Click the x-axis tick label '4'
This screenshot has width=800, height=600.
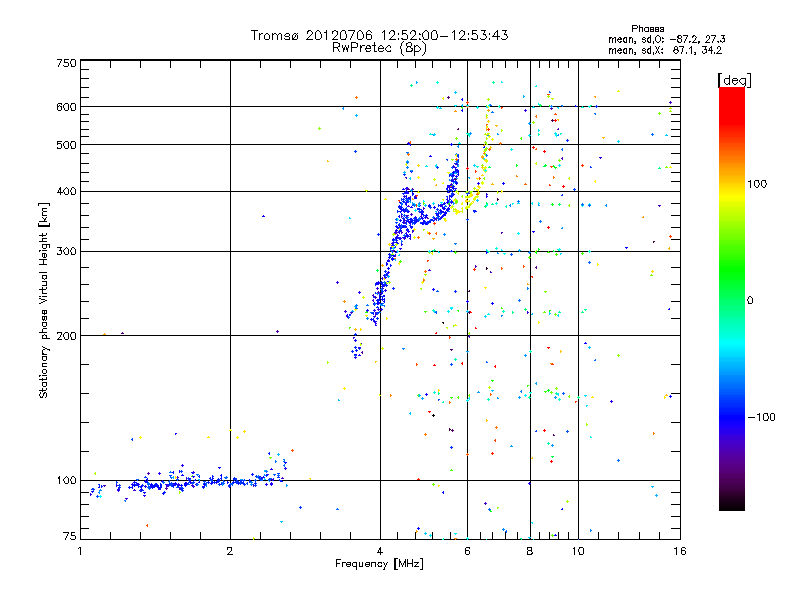pyautogui.click(x=380, y=551)
